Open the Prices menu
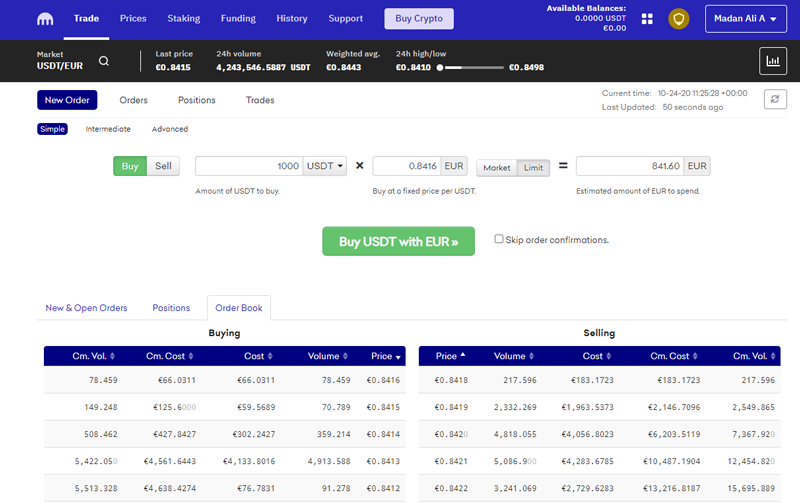This screenshot has width=800, height=504. coord(133,18)
